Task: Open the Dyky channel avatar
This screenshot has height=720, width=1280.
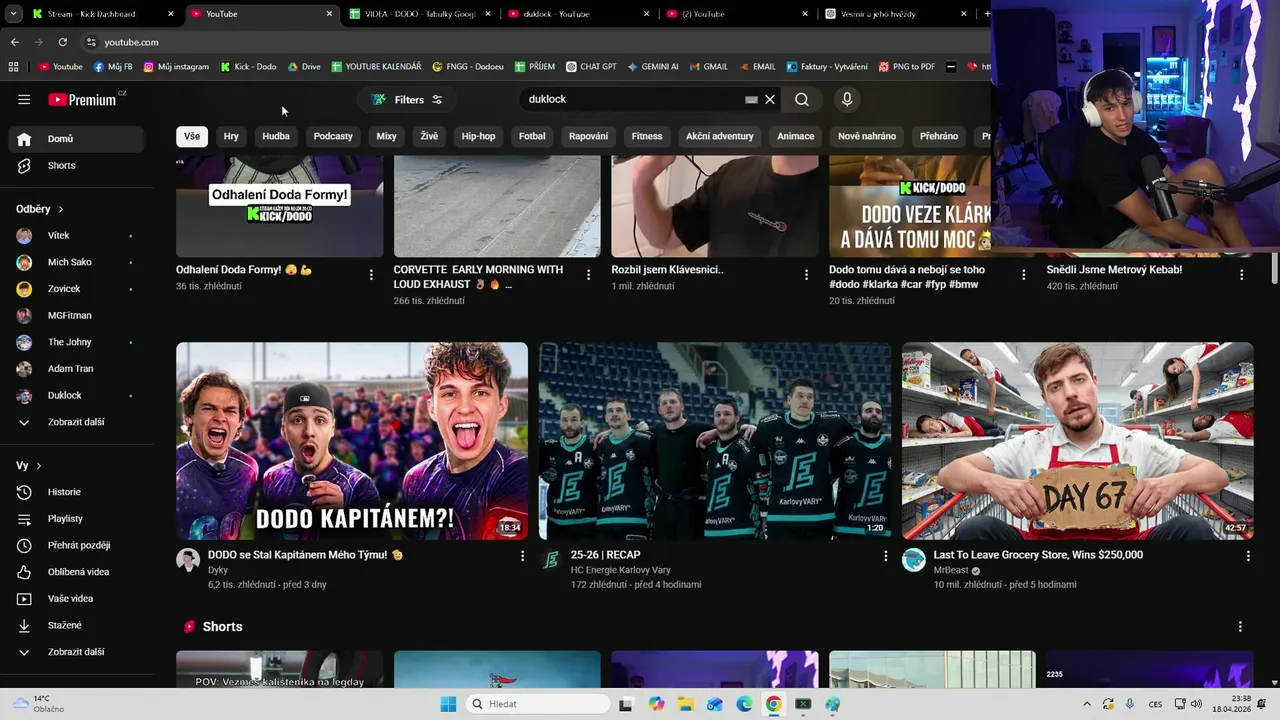Action: click(x=188, y=560)
